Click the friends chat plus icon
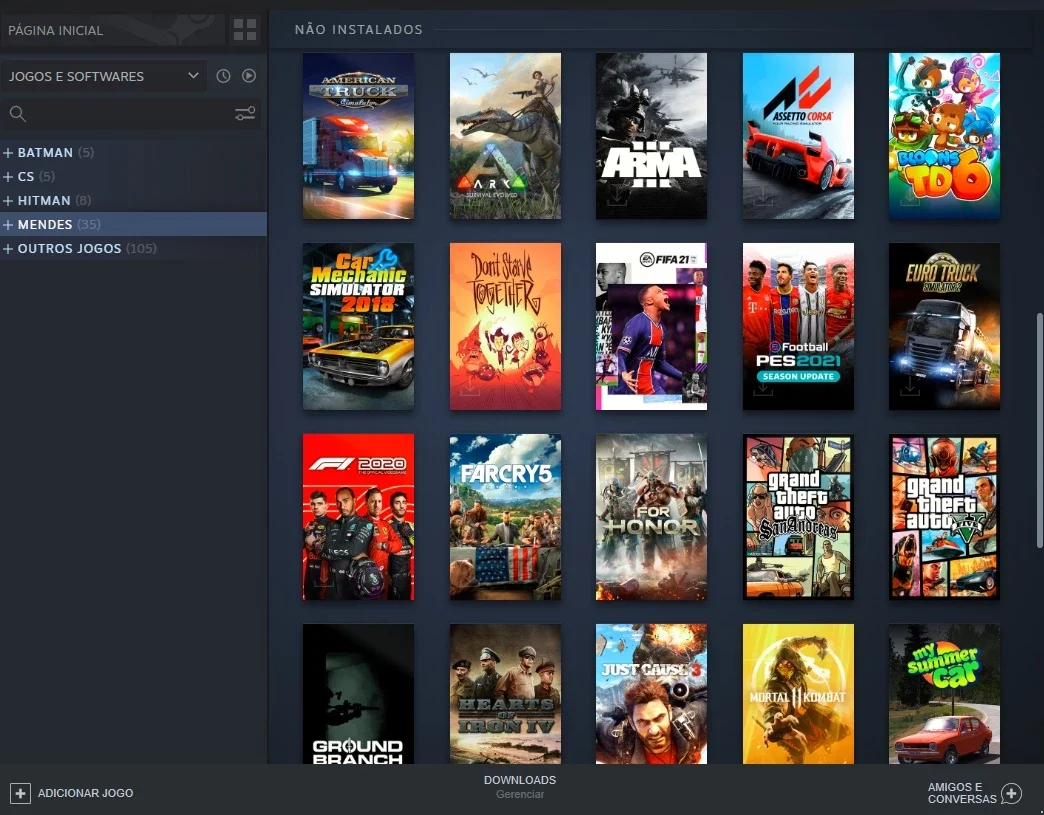The width and height of the screenshot is (1044, 815). point(1011,793)
